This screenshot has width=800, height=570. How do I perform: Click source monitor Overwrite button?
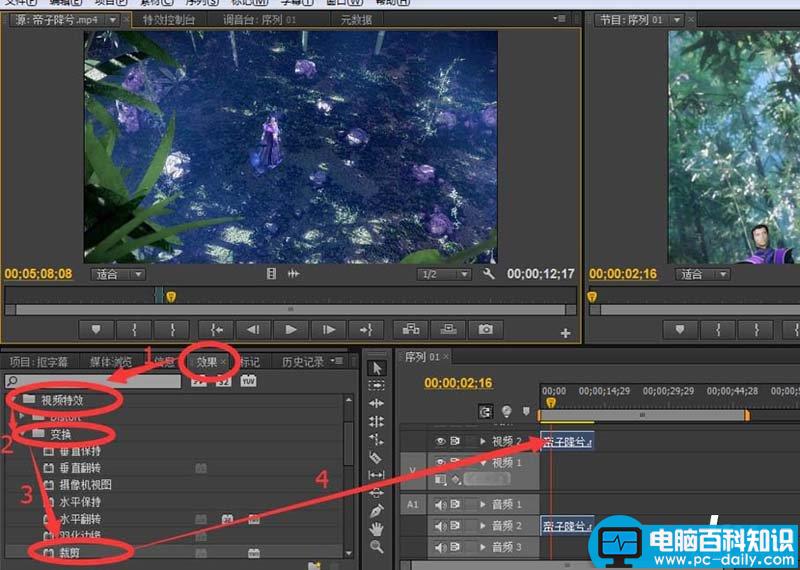point(448,330)
